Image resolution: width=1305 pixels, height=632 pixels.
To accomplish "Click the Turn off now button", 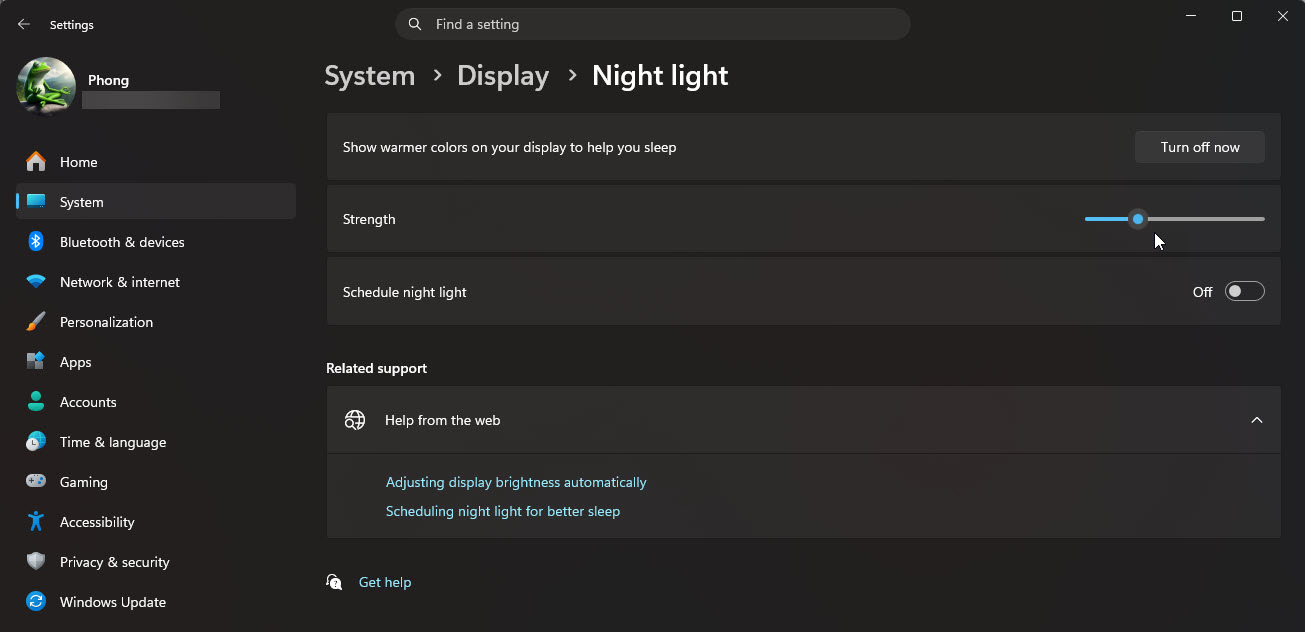I will point(1200,147).
